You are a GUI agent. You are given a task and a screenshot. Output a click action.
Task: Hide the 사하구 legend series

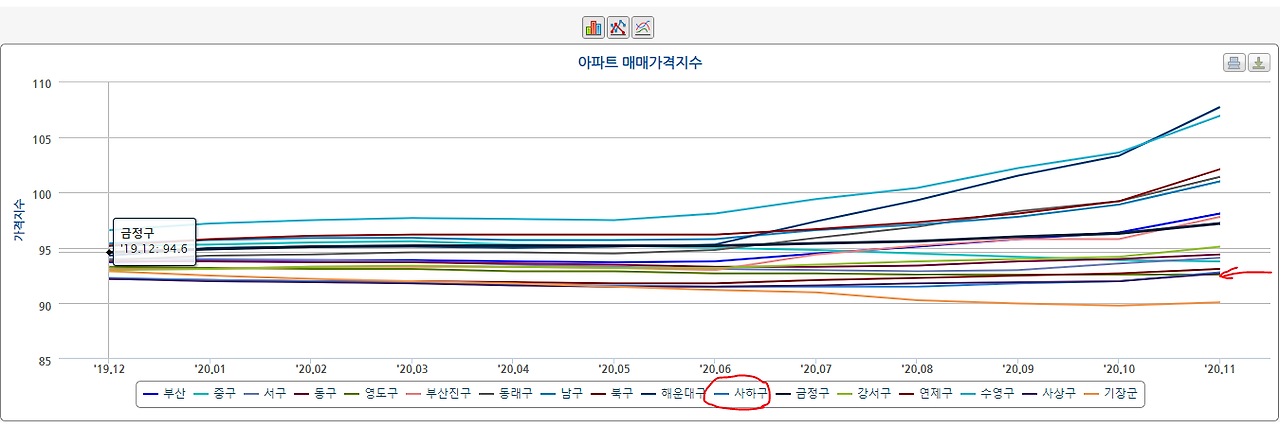[x=740, y=395]
